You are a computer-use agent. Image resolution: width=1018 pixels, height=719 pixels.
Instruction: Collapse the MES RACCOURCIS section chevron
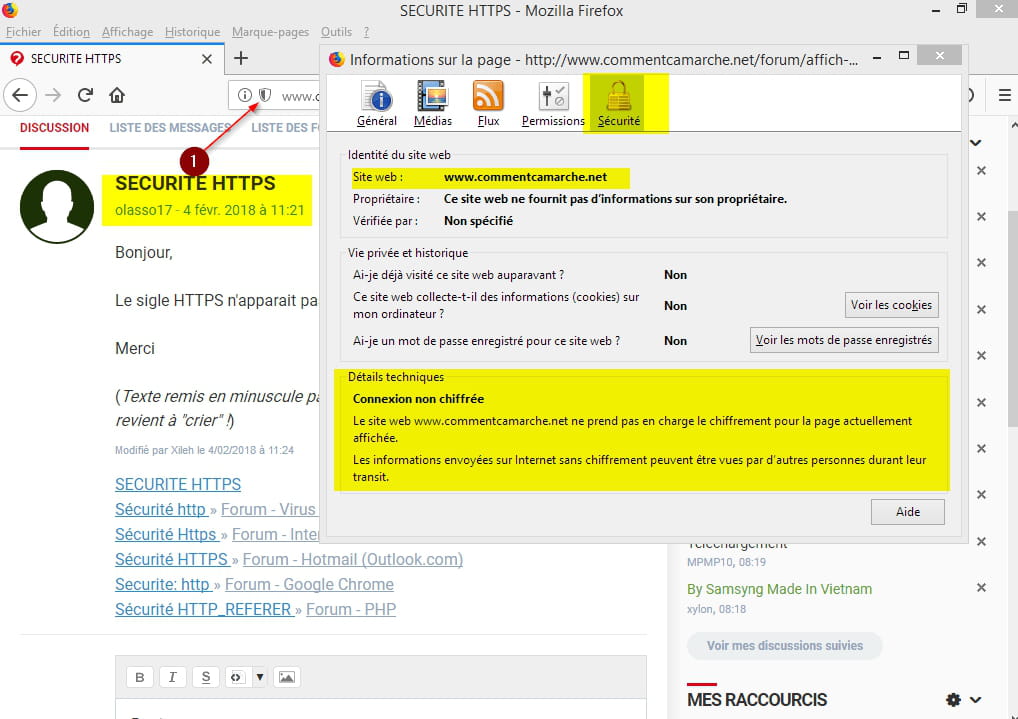975,700
